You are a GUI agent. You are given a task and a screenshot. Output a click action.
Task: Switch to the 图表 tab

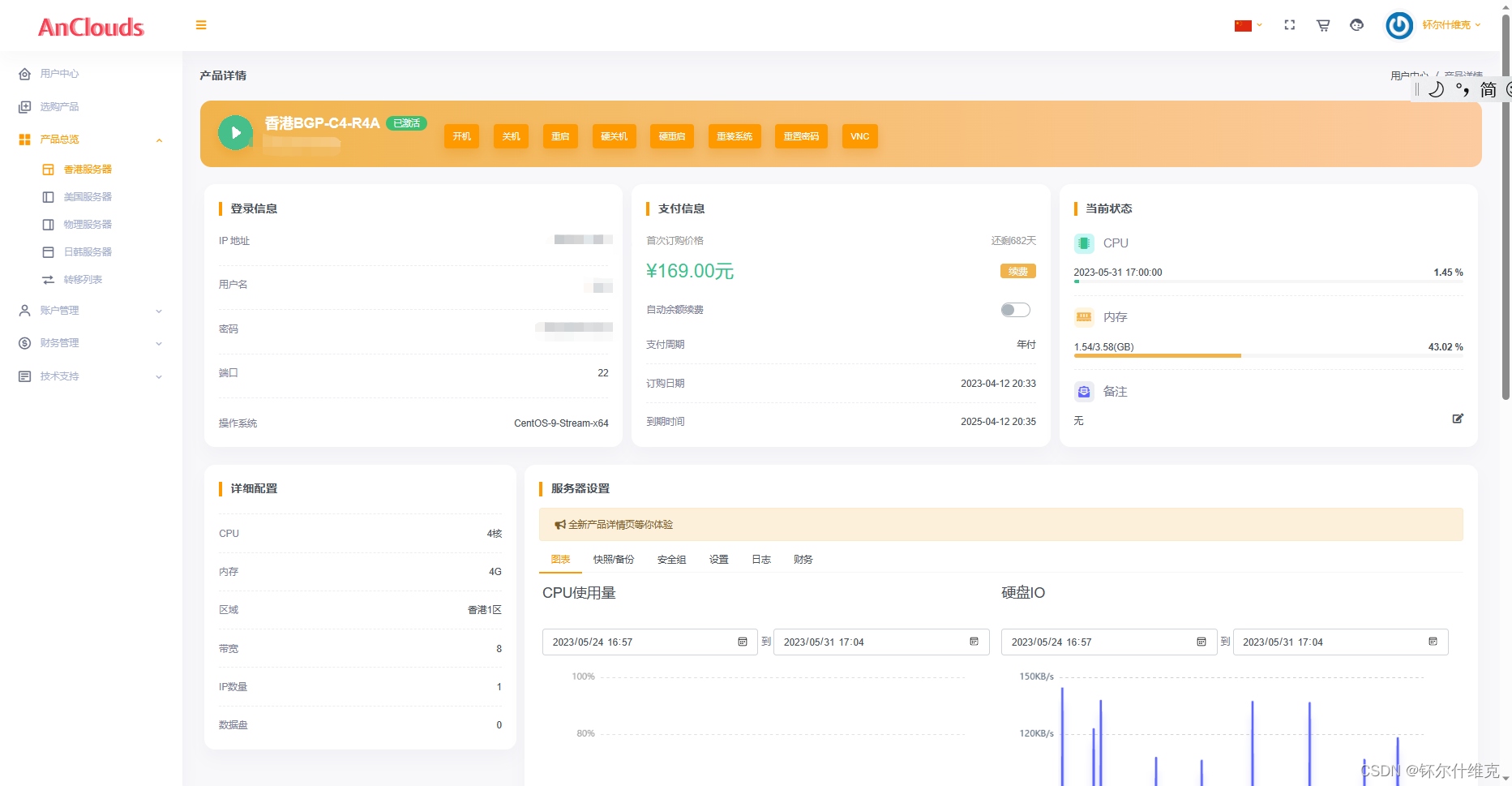tap(560, 560)
